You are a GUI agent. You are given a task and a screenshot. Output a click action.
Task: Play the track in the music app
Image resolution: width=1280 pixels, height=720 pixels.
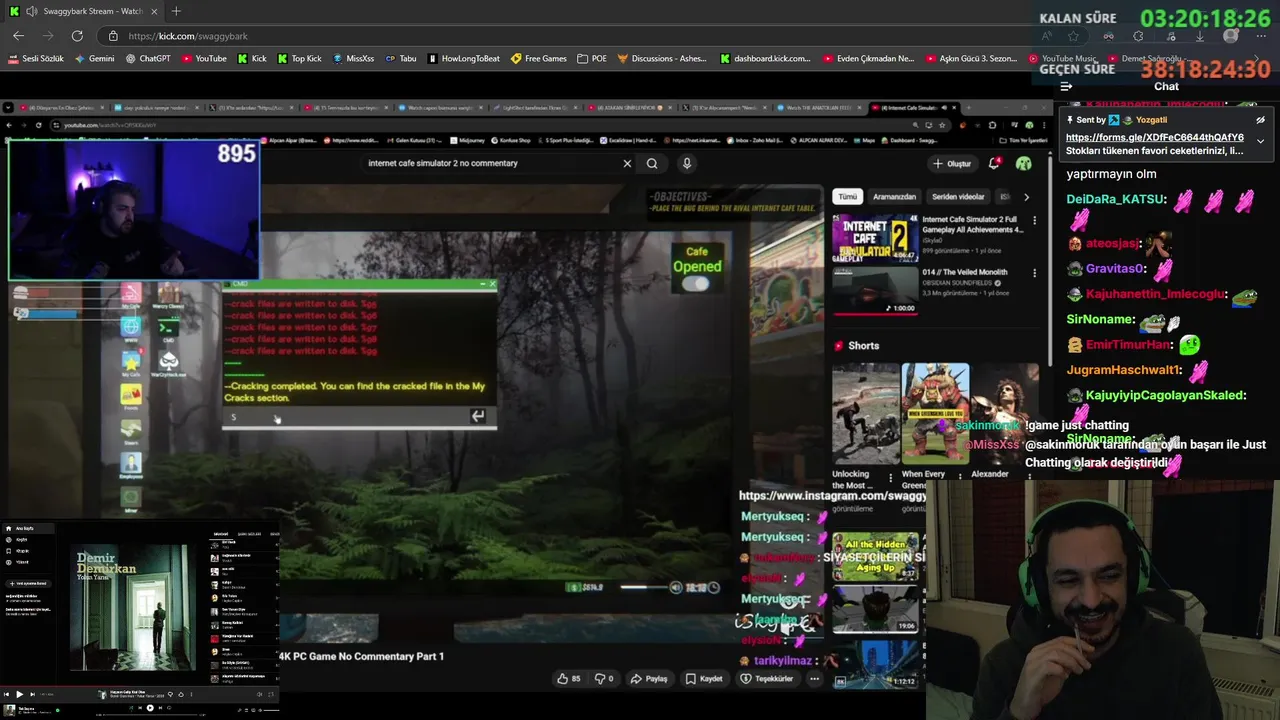point(18,694)
